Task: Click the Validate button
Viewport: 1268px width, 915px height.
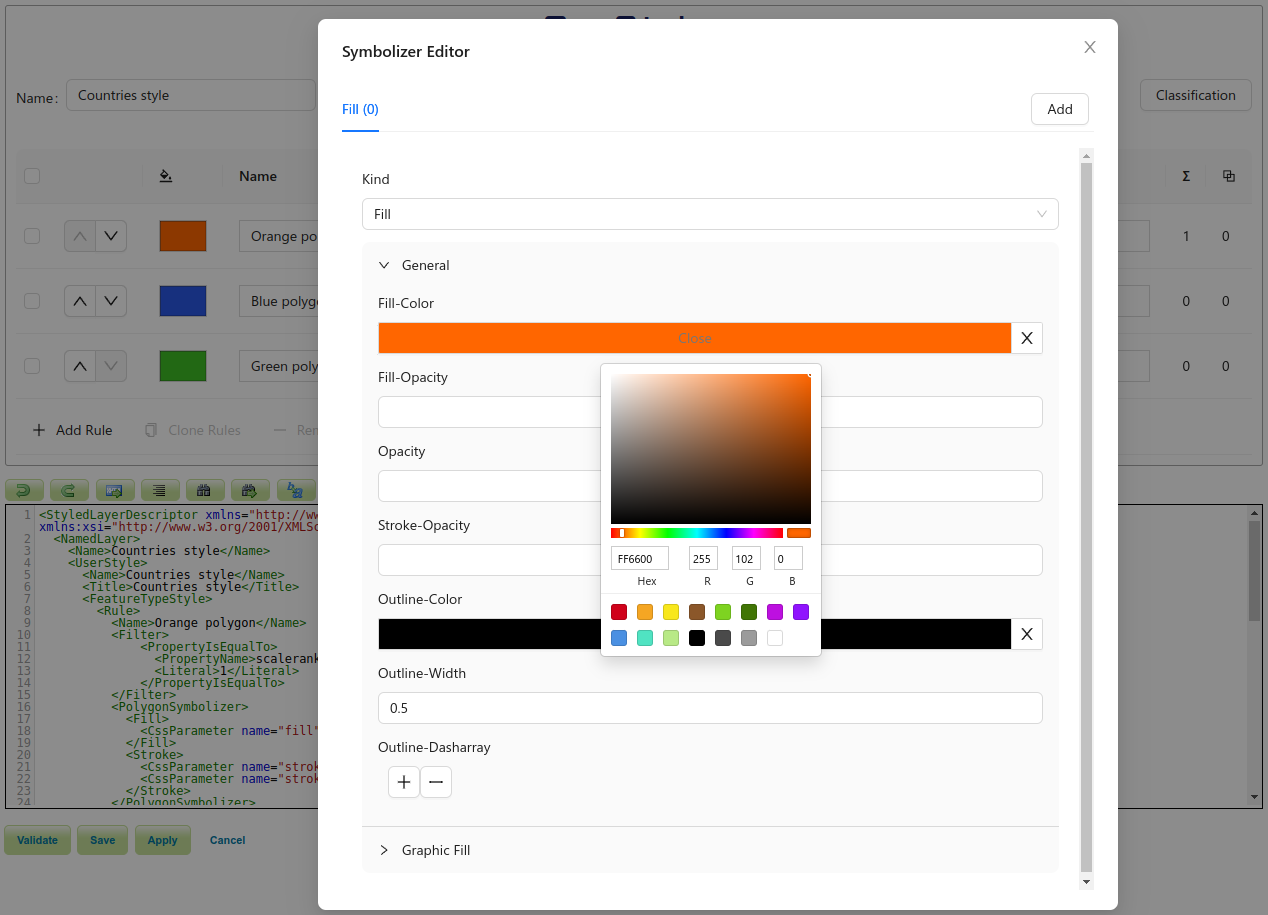Action: [38, 840]
